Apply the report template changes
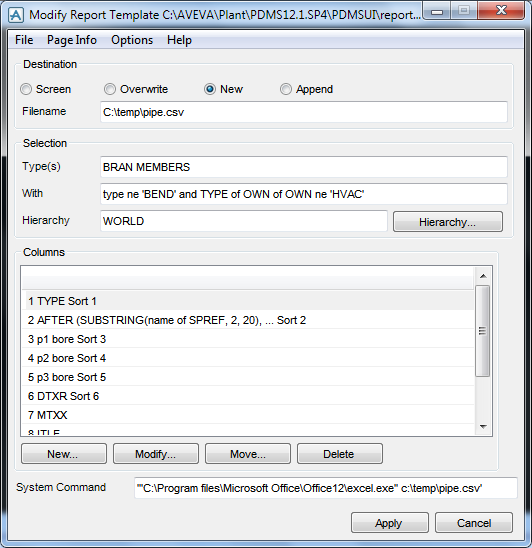 [x=390, y=523]
